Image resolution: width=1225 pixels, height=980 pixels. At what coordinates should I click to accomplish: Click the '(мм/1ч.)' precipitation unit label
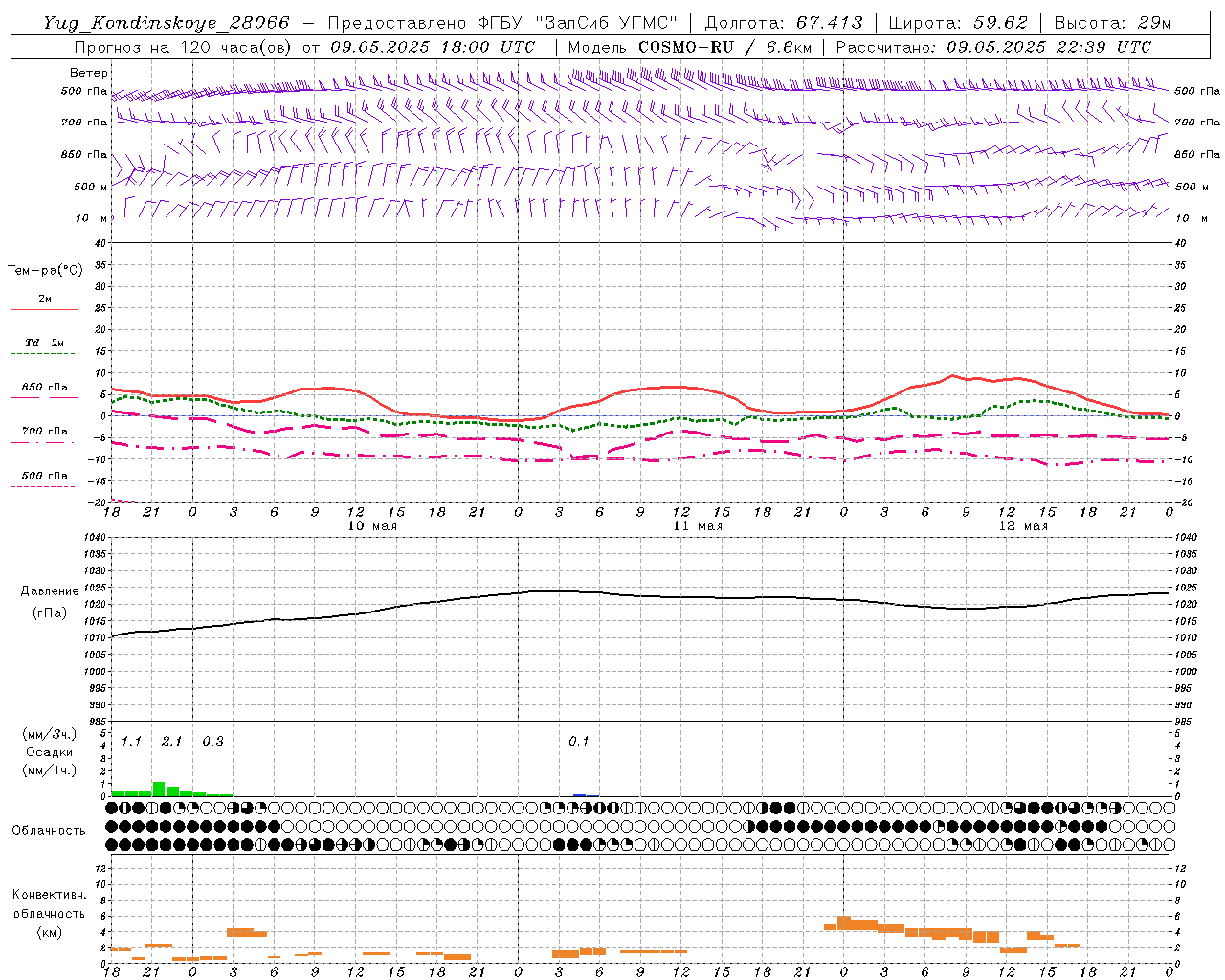click(50, 770)
